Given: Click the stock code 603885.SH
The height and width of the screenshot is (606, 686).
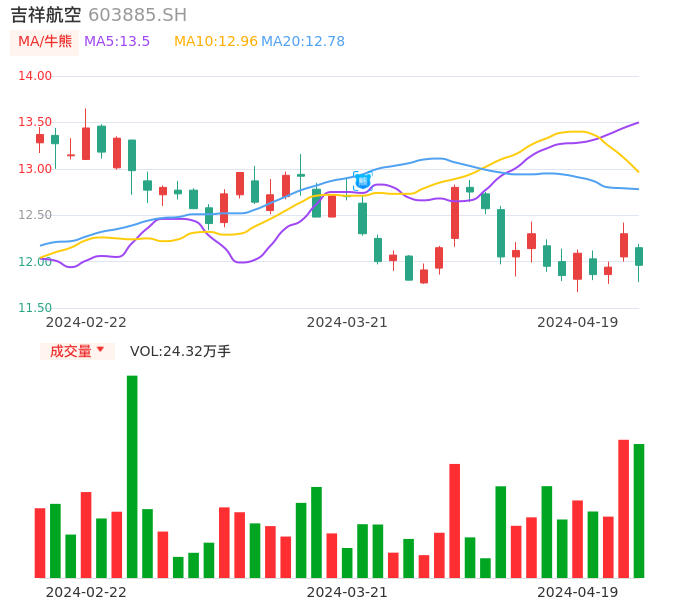Looking at the screenshot, I should [x=137, y=15].
